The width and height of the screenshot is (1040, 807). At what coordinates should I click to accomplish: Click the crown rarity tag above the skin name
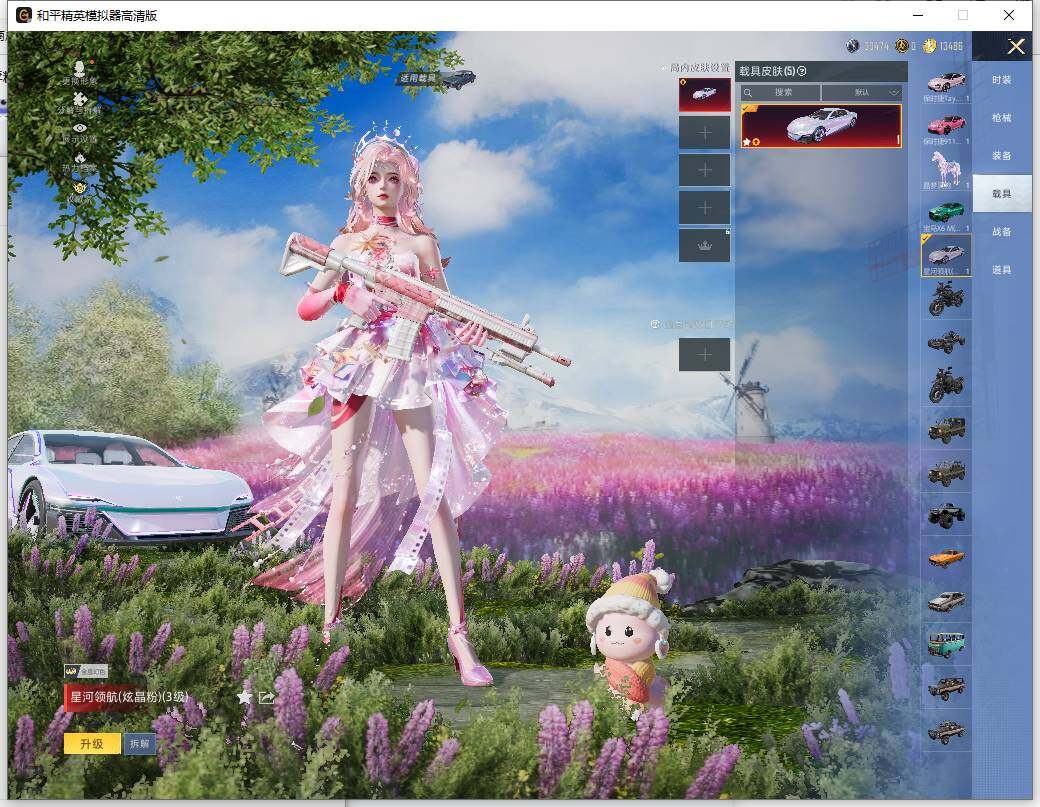pos(86,672)
